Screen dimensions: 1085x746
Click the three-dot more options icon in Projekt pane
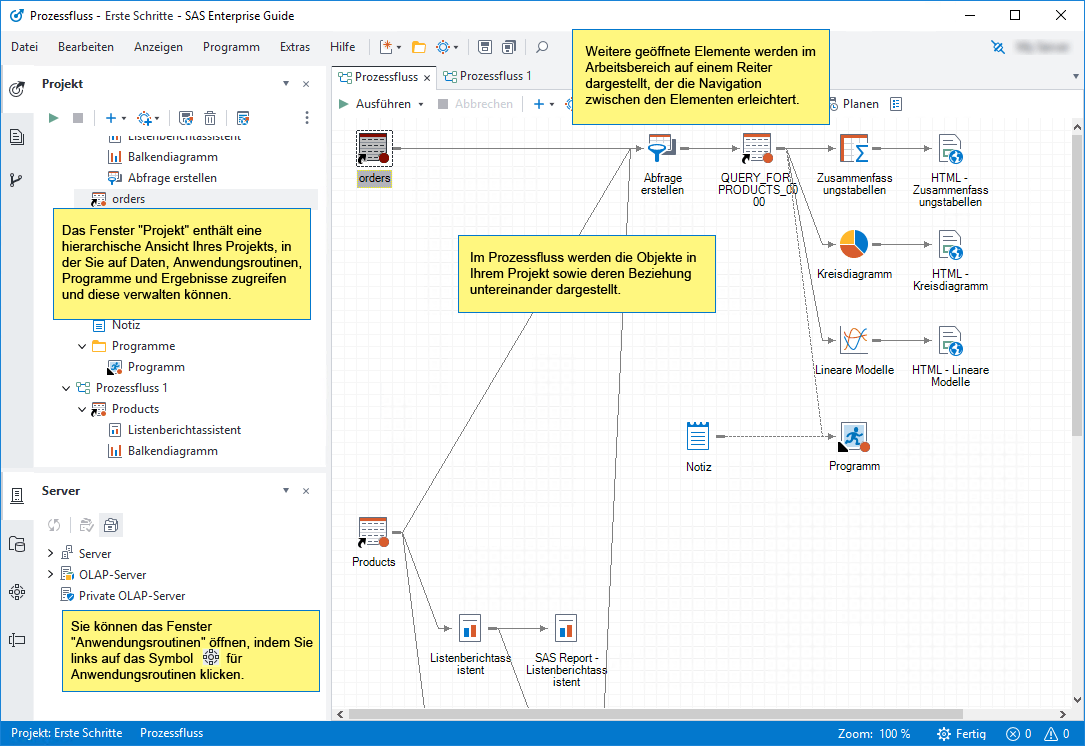coord(307,118)
